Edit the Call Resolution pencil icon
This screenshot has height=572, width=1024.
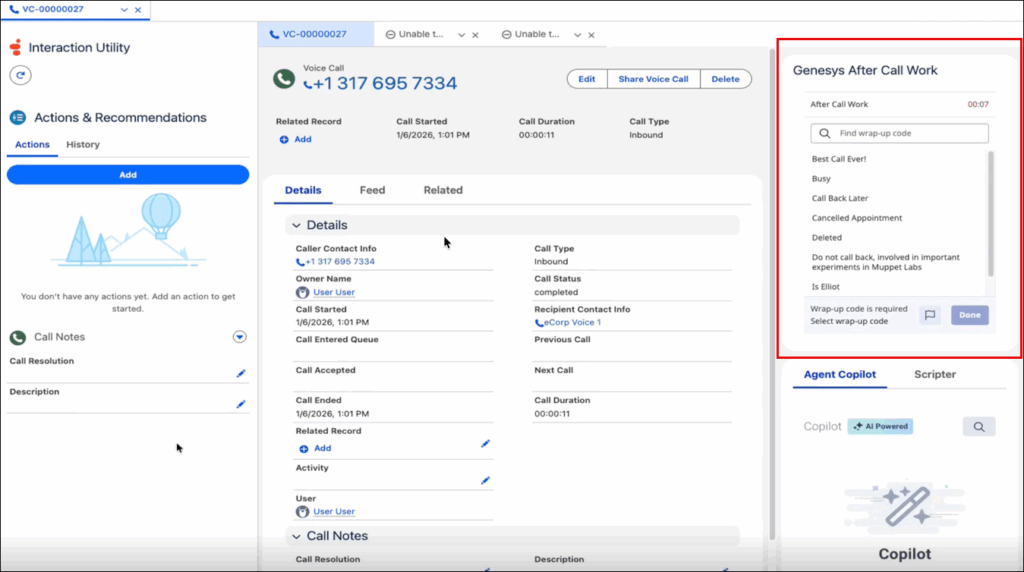(241, 373)
